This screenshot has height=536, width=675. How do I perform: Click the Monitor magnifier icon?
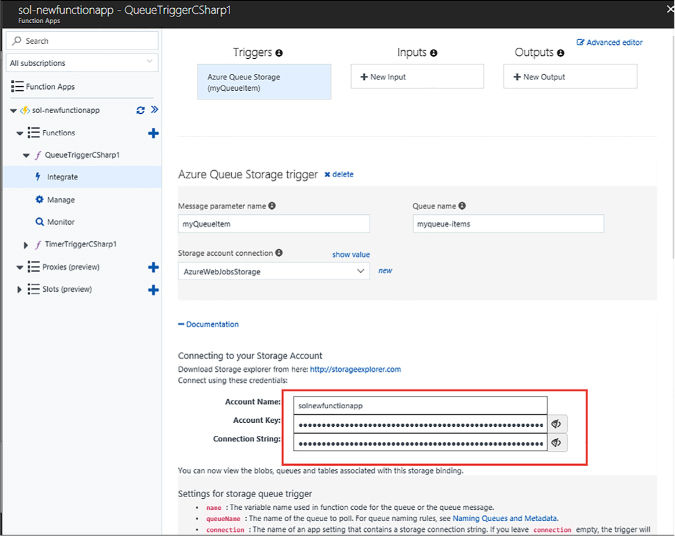(x=40, y=222)
